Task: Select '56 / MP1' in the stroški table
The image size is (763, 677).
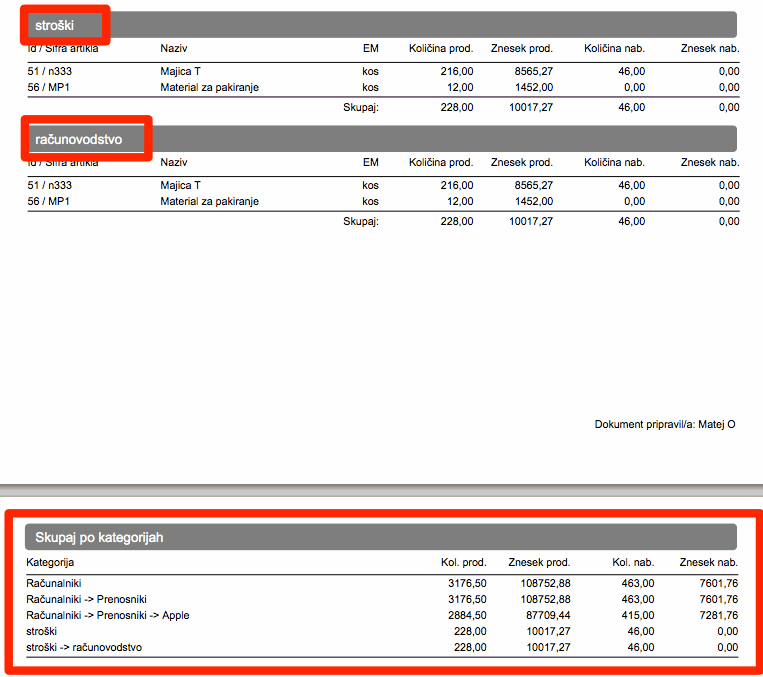Action: (49, 87)
